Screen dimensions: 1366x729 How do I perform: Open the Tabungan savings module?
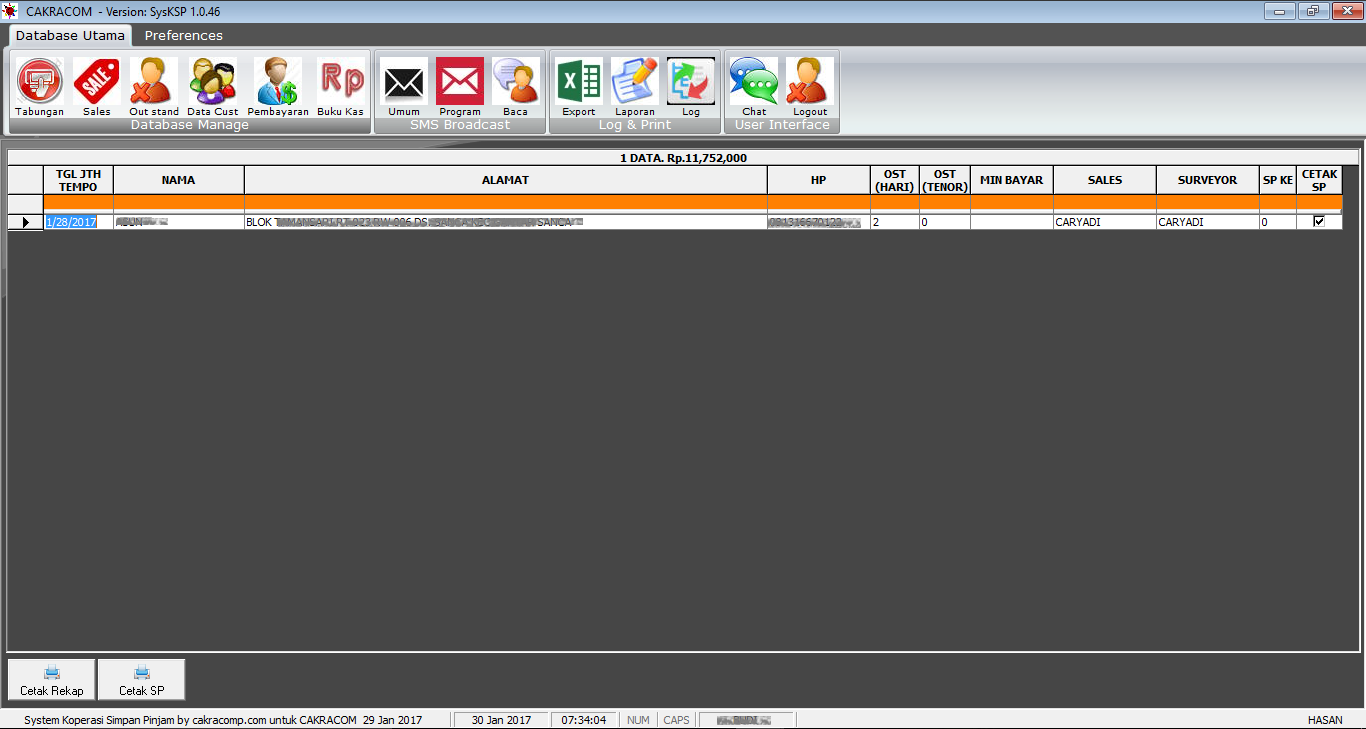point(39,82)
